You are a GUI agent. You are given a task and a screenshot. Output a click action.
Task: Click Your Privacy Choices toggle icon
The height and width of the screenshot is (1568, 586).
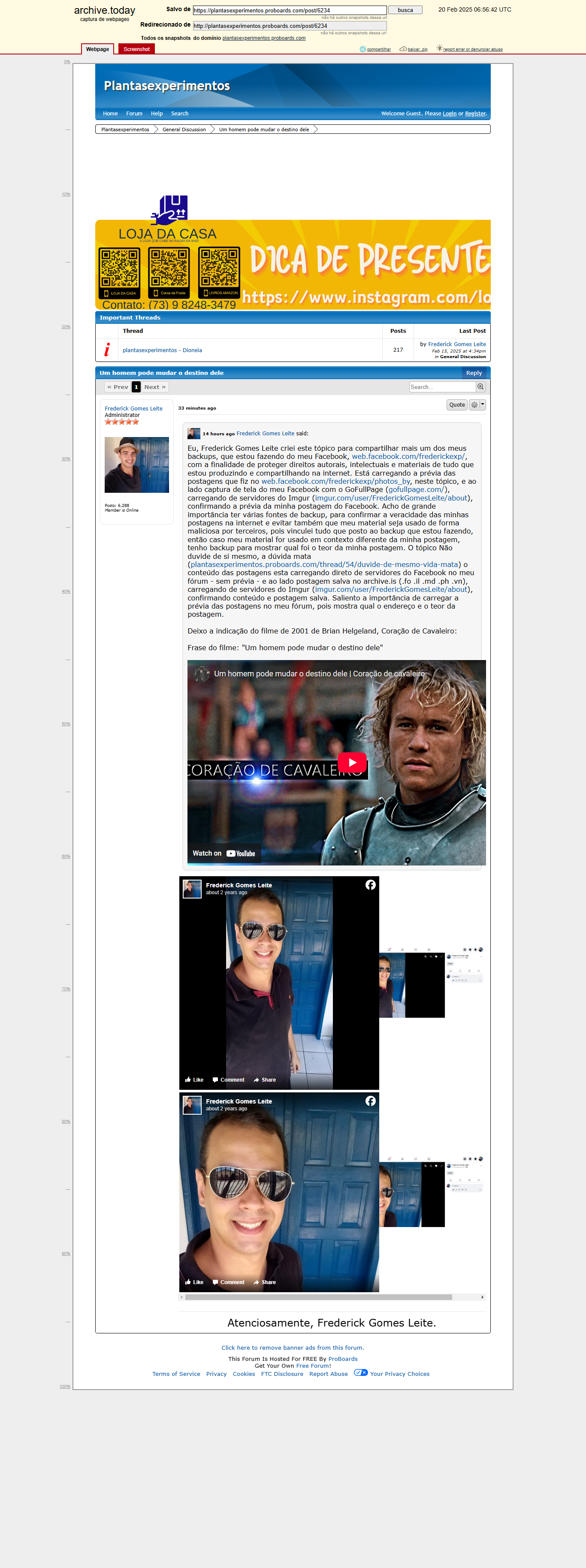point(361,1372)
